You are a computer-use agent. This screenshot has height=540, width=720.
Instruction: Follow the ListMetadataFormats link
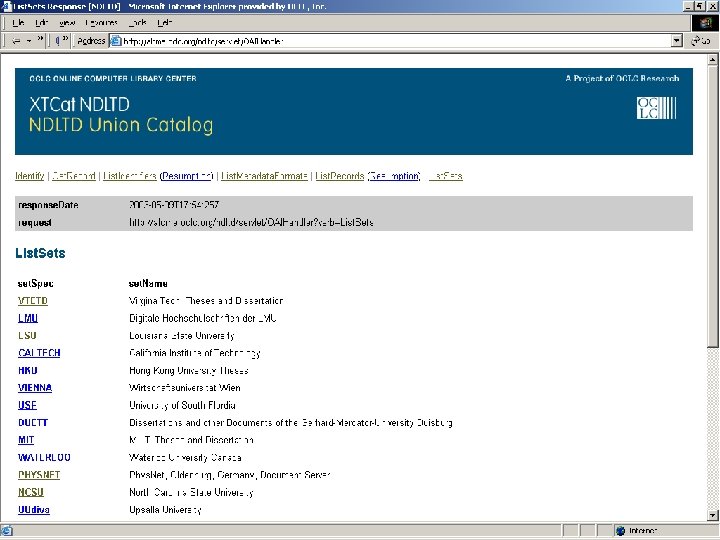click(264, 176)
